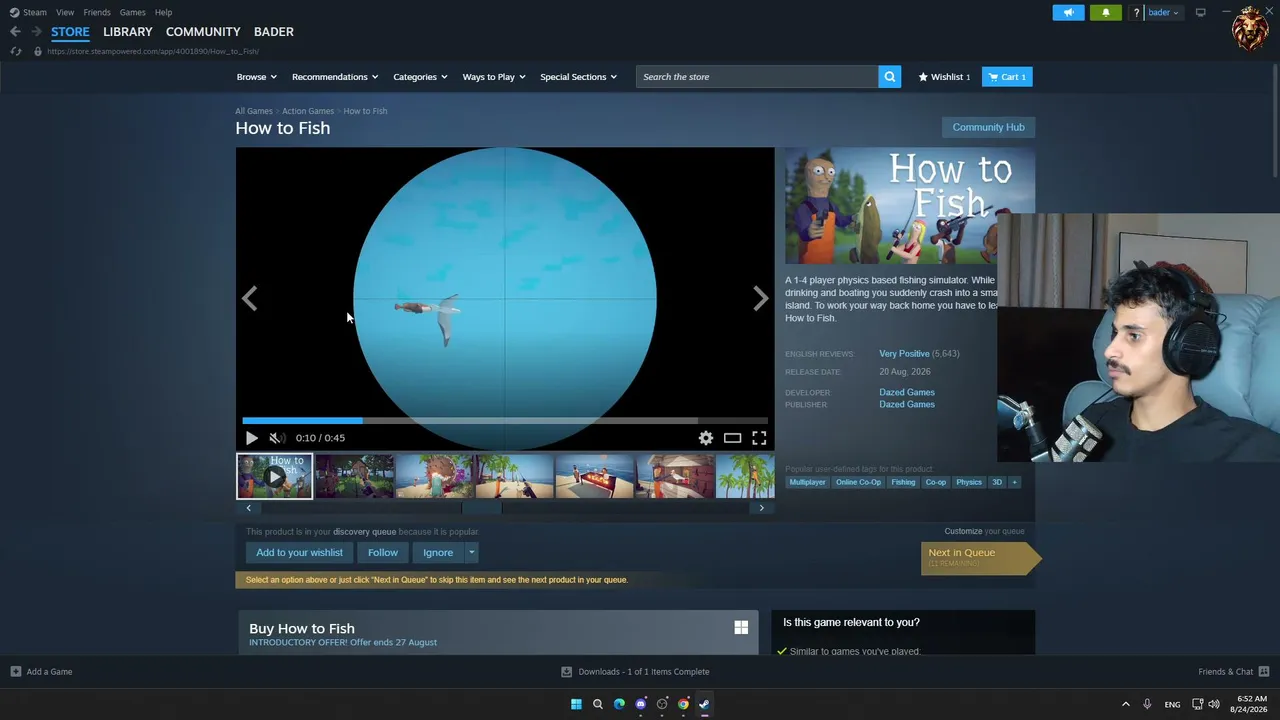Select the How to Fish trailer thumbnail
Viewport: 1280px width, 720px height.
click(274, 476)
